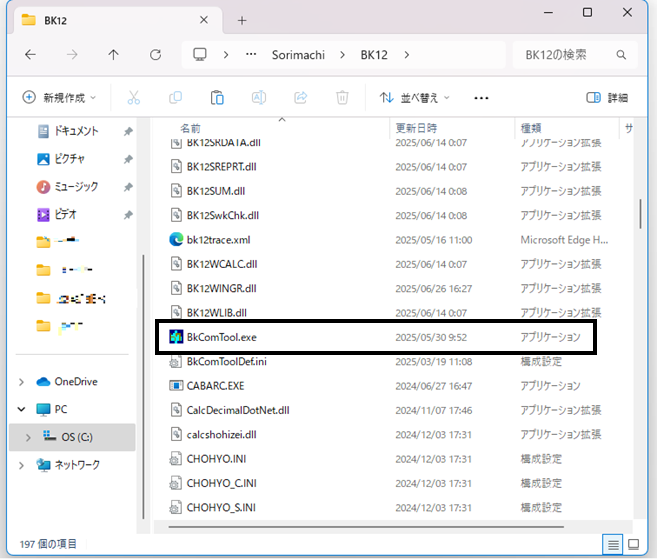657x560 pixels.
Task: Click the Cut scissors icon in toolbar
Action: pos(133,98)
